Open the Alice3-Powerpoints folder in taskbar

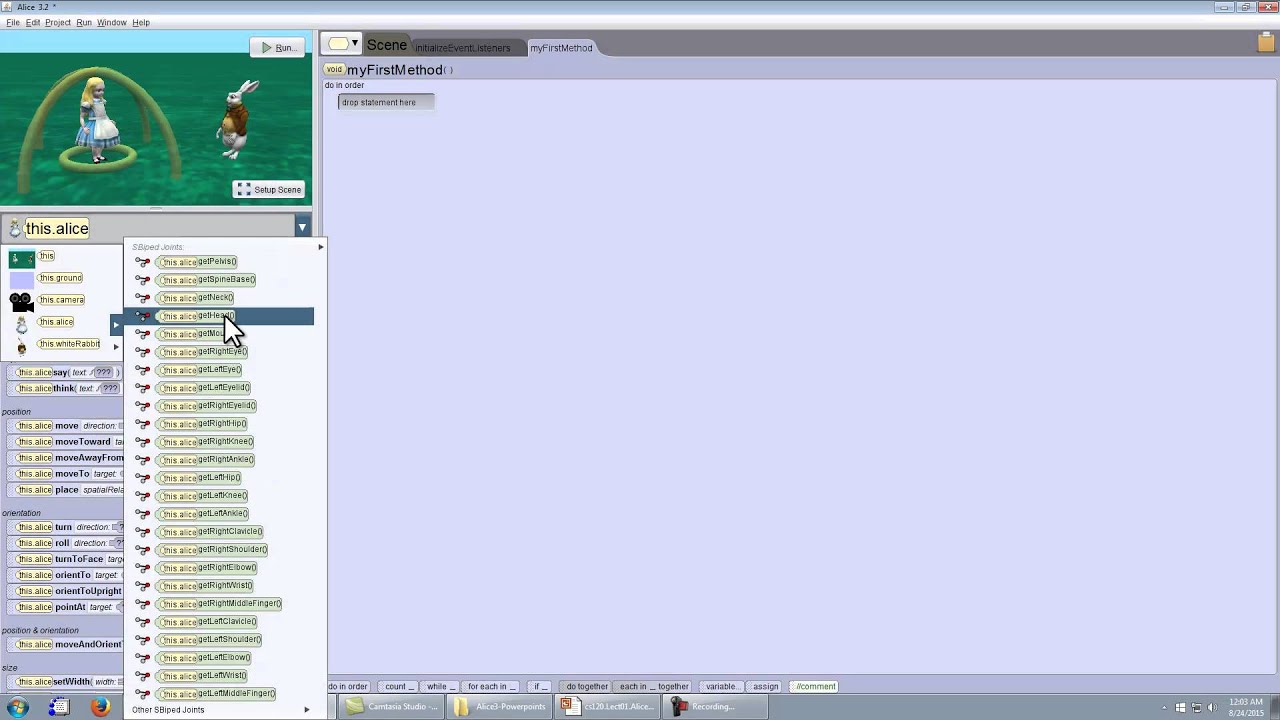tap(499, 707)
